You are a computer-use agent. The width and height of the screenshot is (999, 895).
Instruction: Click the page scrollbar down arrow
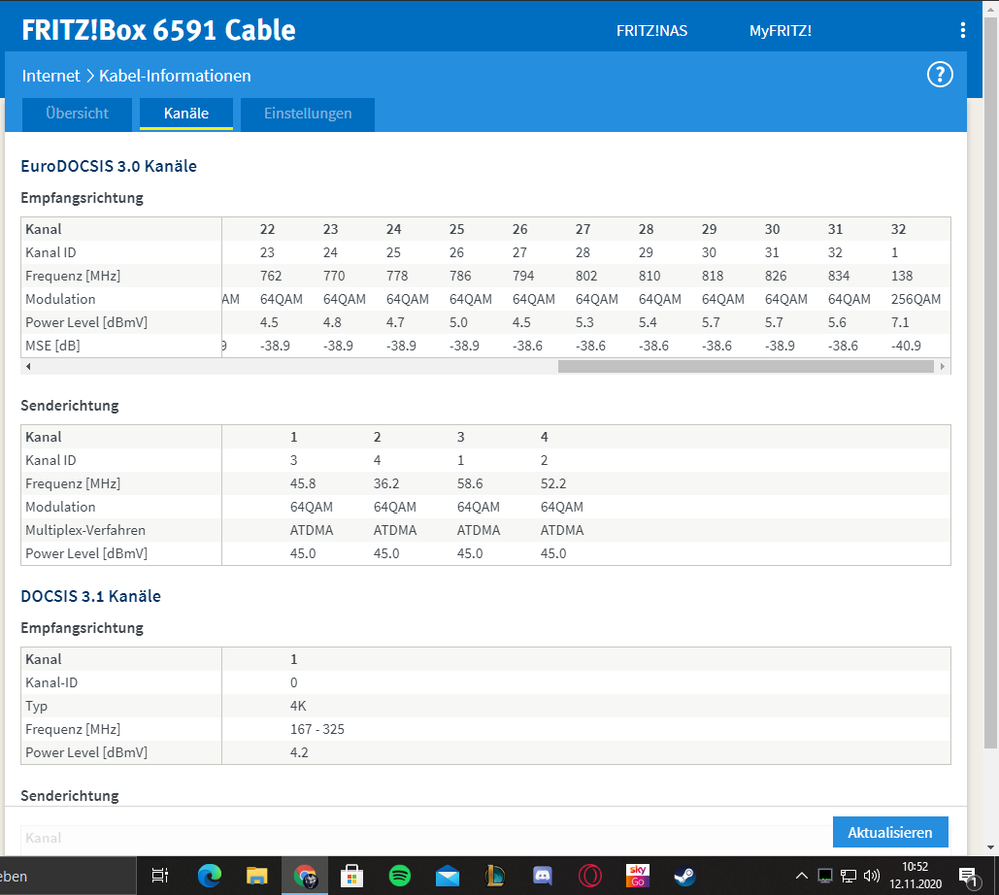[x=991, y=847]
